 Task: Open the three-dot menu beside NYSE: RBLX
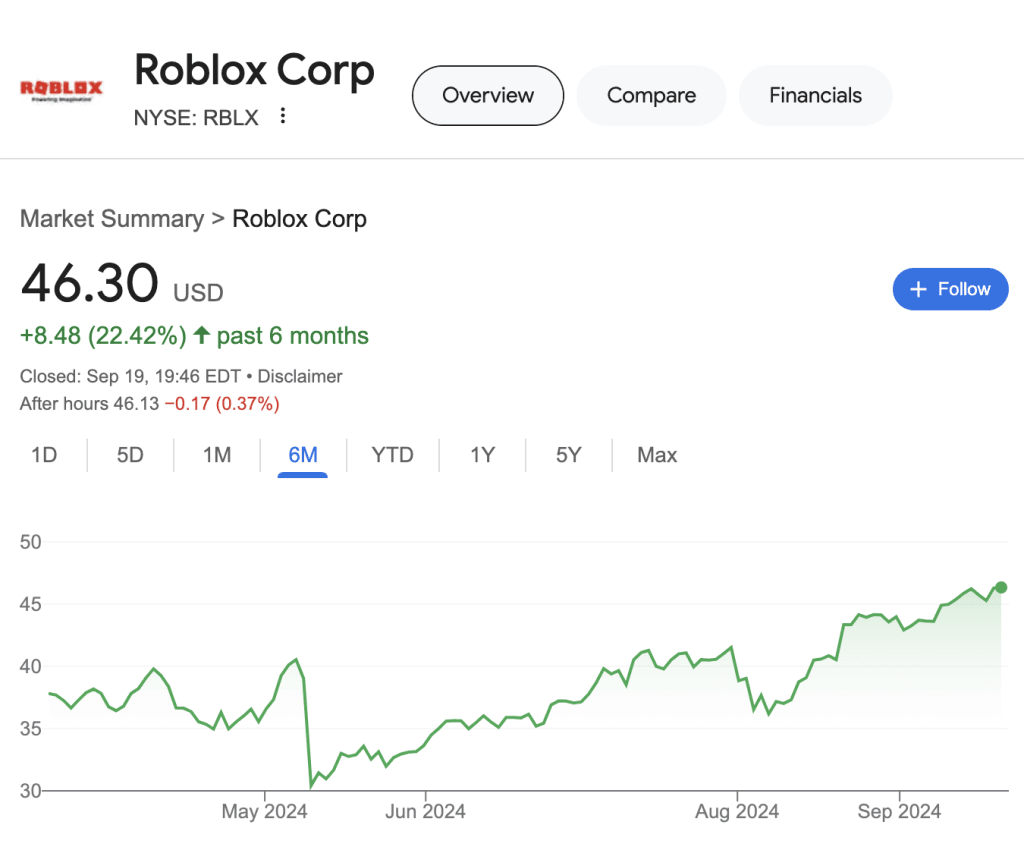(x=283, y=115)
